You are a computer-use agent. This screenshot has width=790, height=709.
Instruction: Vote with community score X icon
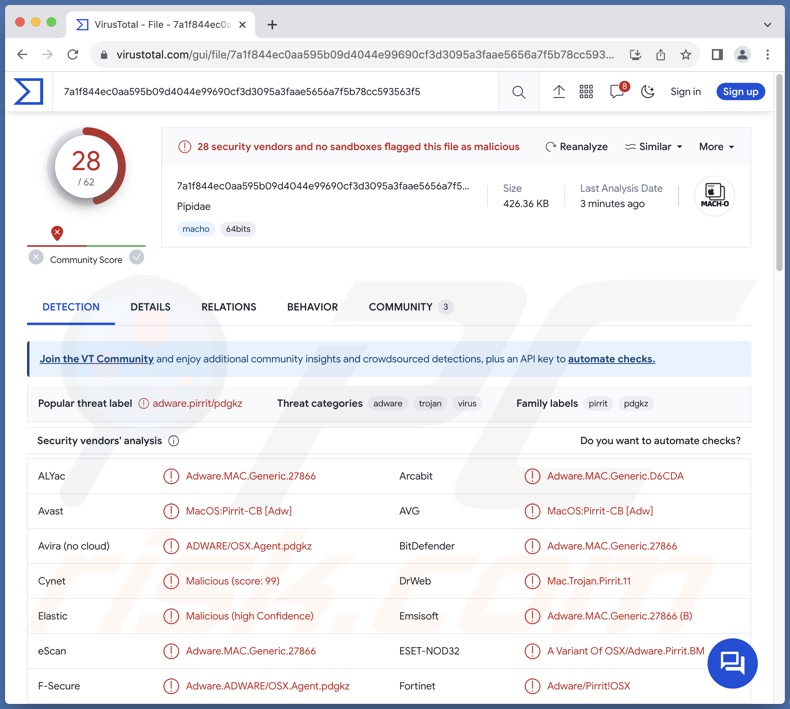36,257
